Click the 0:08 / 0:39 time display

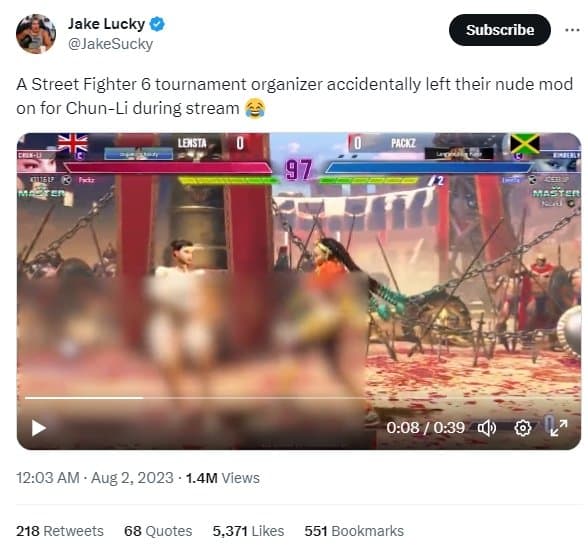click(425, 428)
